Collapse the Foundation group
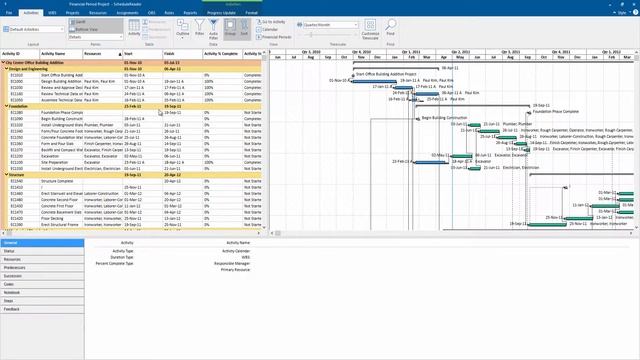 7,106
